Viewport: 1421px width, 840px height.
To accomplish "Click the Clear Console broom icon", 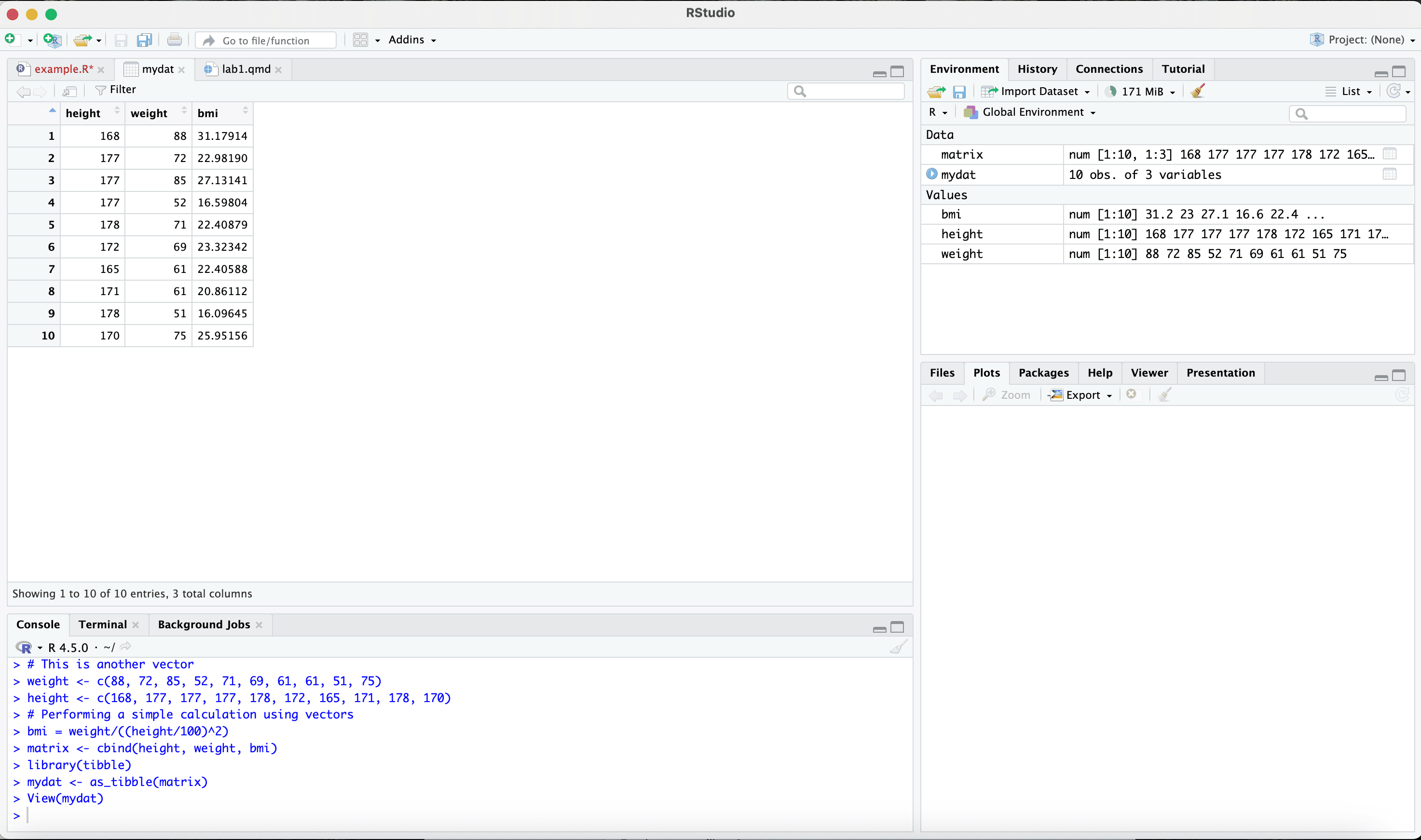I will pyautogui.click(x=899, y=647).
